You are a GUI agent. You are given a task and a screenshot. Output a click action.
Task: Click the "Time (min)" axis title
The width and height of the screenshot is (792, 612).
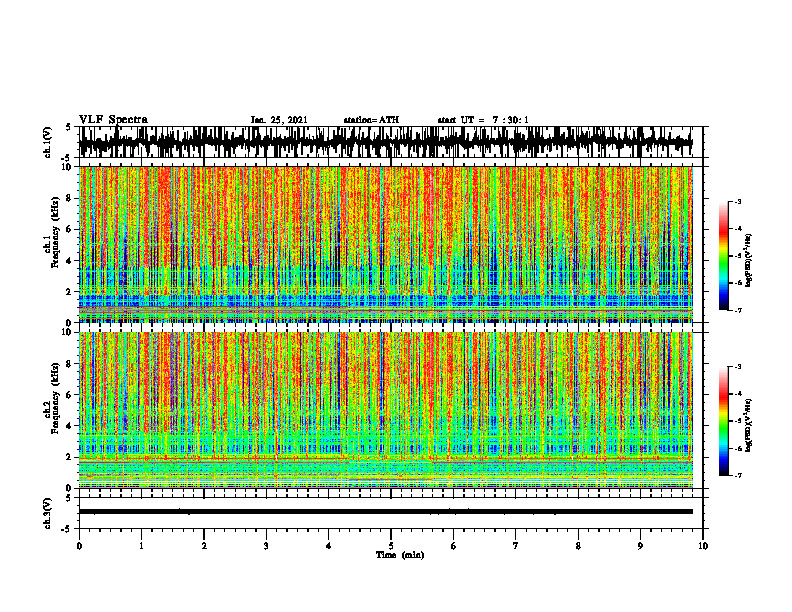[x=400, y=555]
